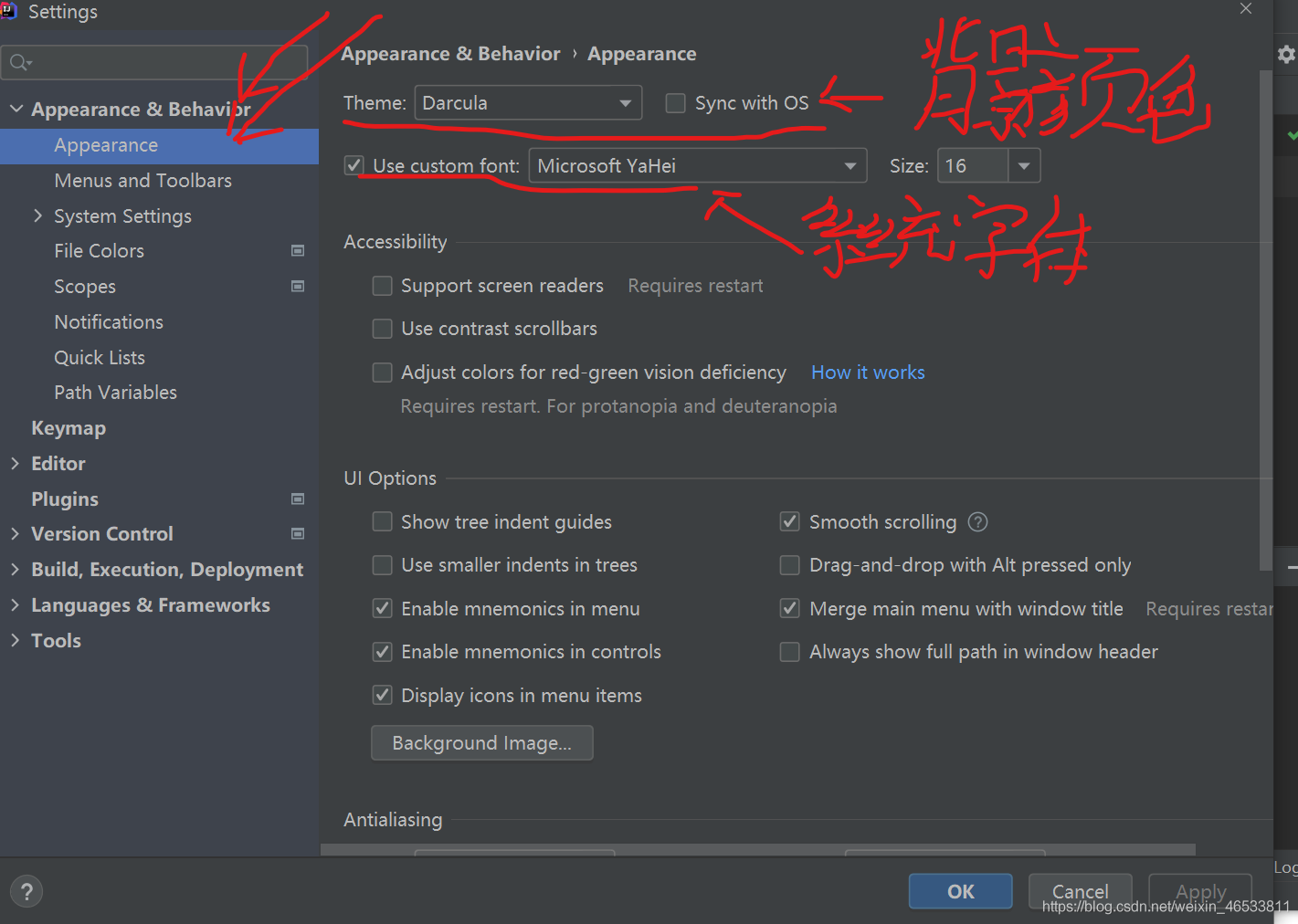Enable Use contrast scrollbars
Image resolution: width=1298 pixels, height=924 pixels.
click(x=383, y=329)
